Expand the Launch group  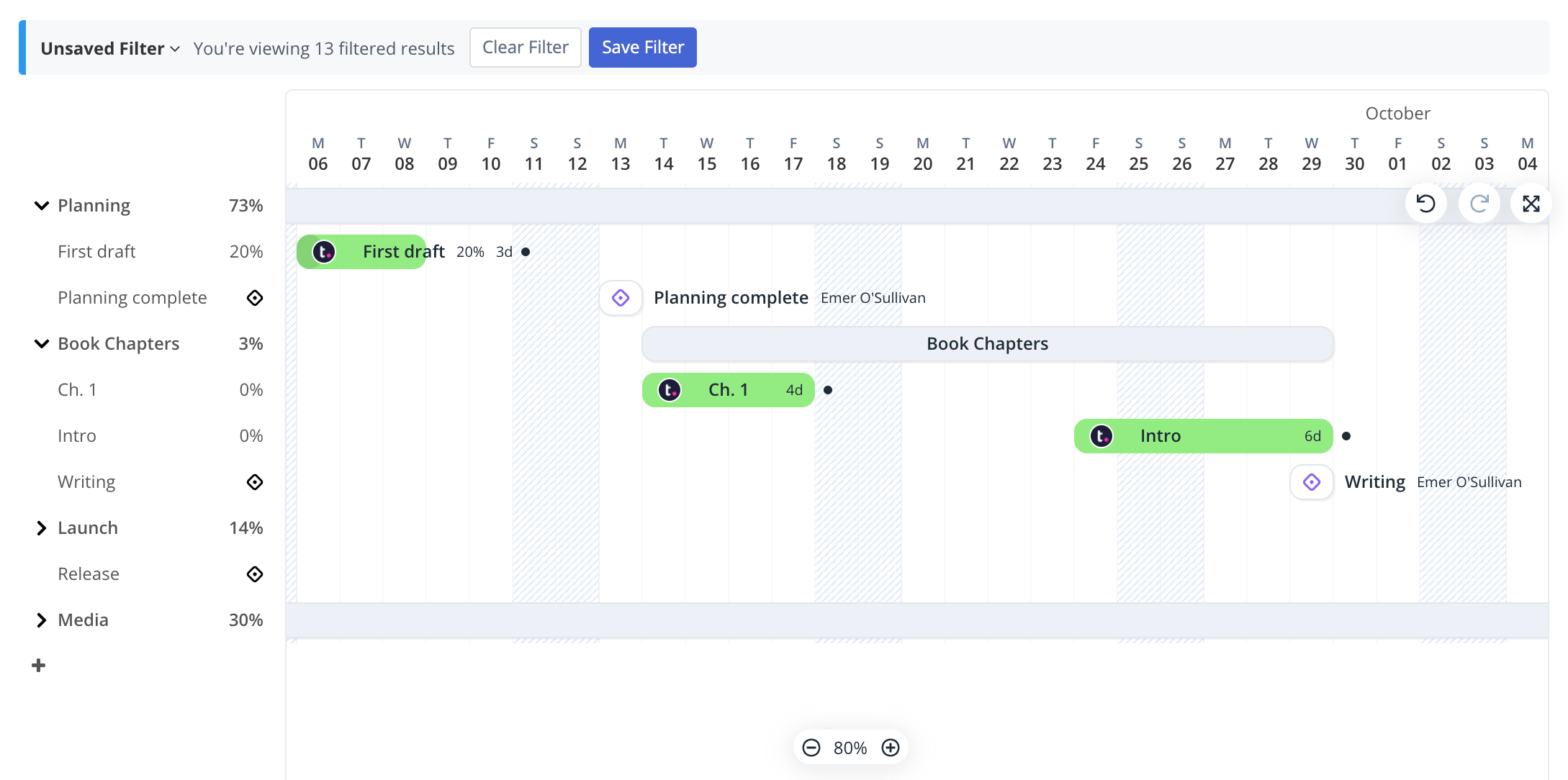42,528
